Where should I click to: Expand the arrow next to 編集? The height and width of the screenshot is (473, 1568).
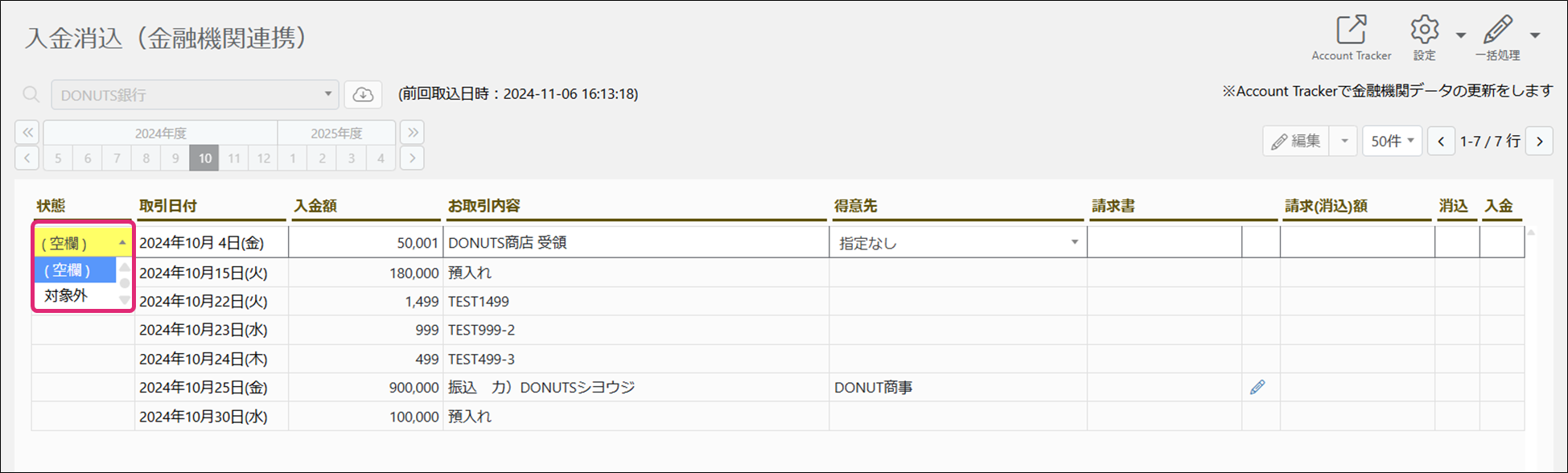point(1344,142)
